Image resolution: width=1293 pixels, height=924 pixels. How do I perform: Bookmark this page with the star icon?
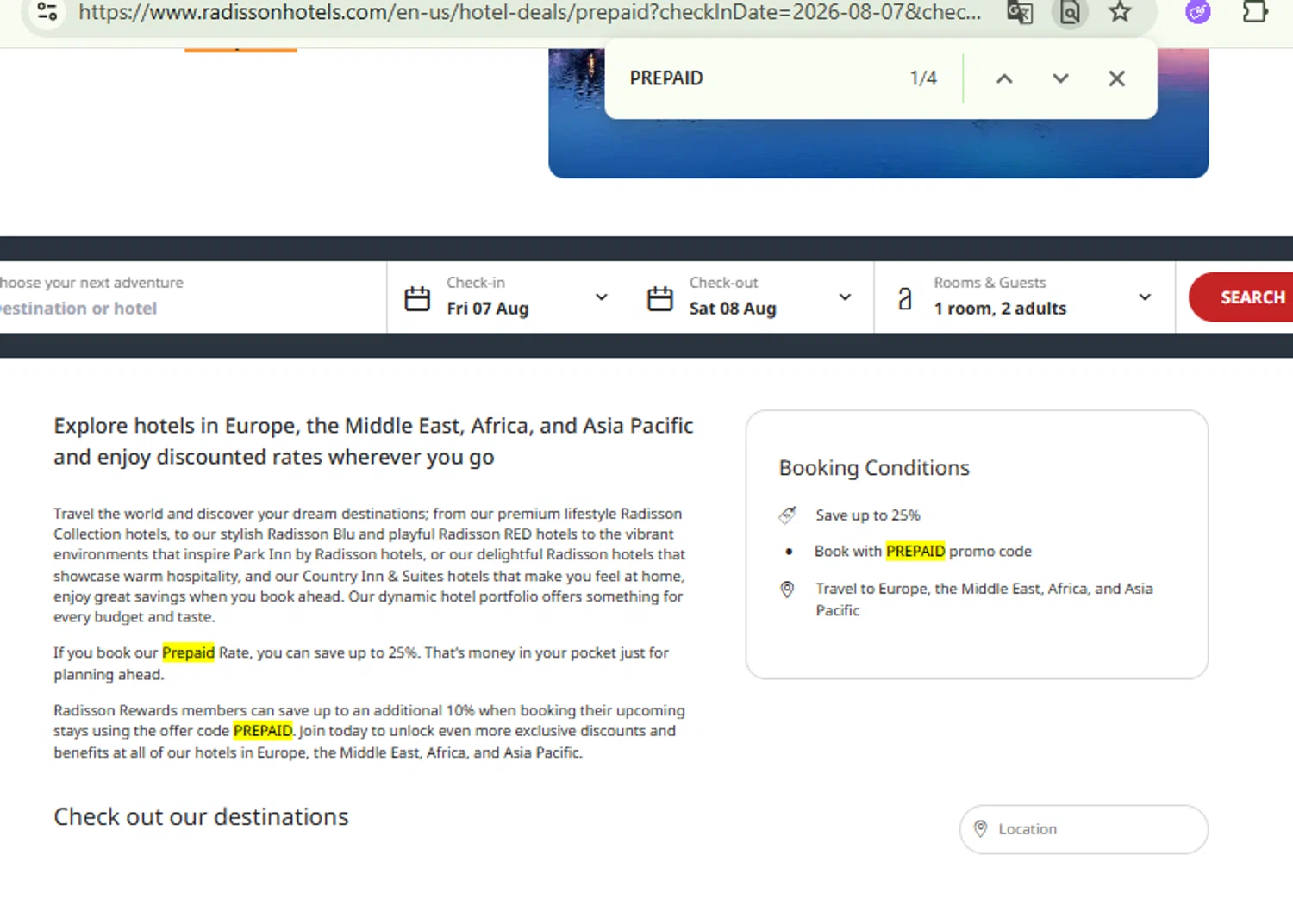pos(1120,12)
